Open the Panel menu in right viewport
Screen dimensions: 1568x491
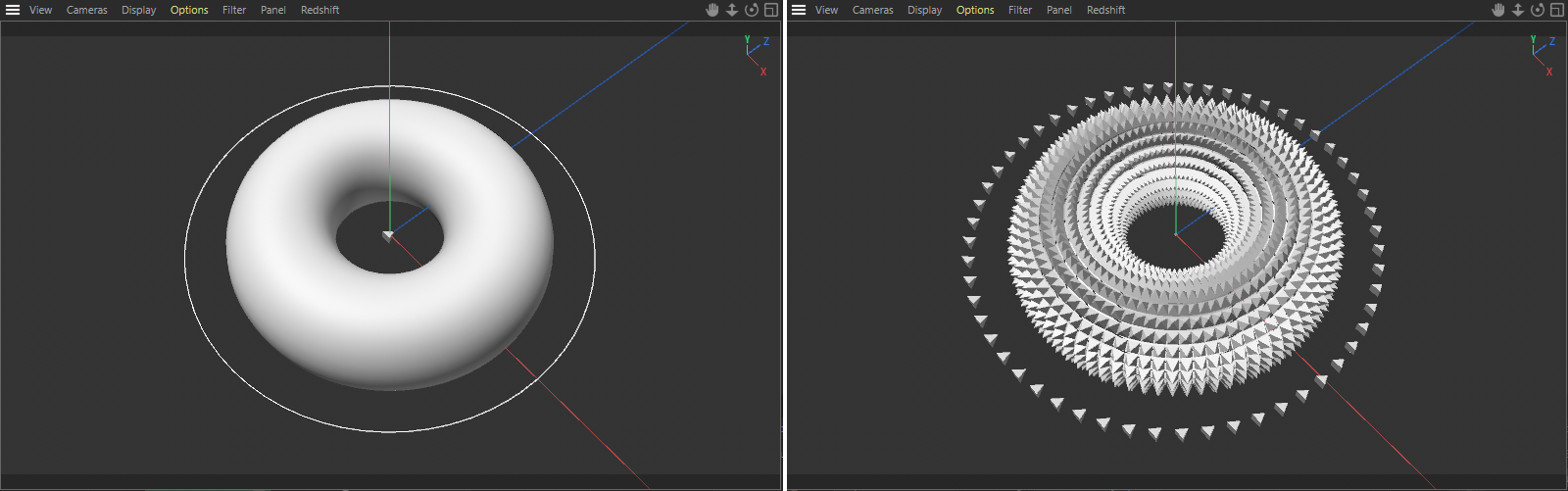[1059, 10]
